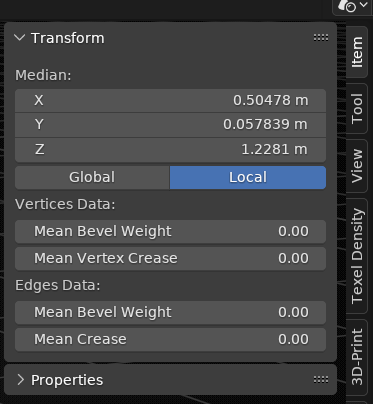Click the Median X value field
The width and height of the screenshot is (373, 404).
tap(170, 100)
